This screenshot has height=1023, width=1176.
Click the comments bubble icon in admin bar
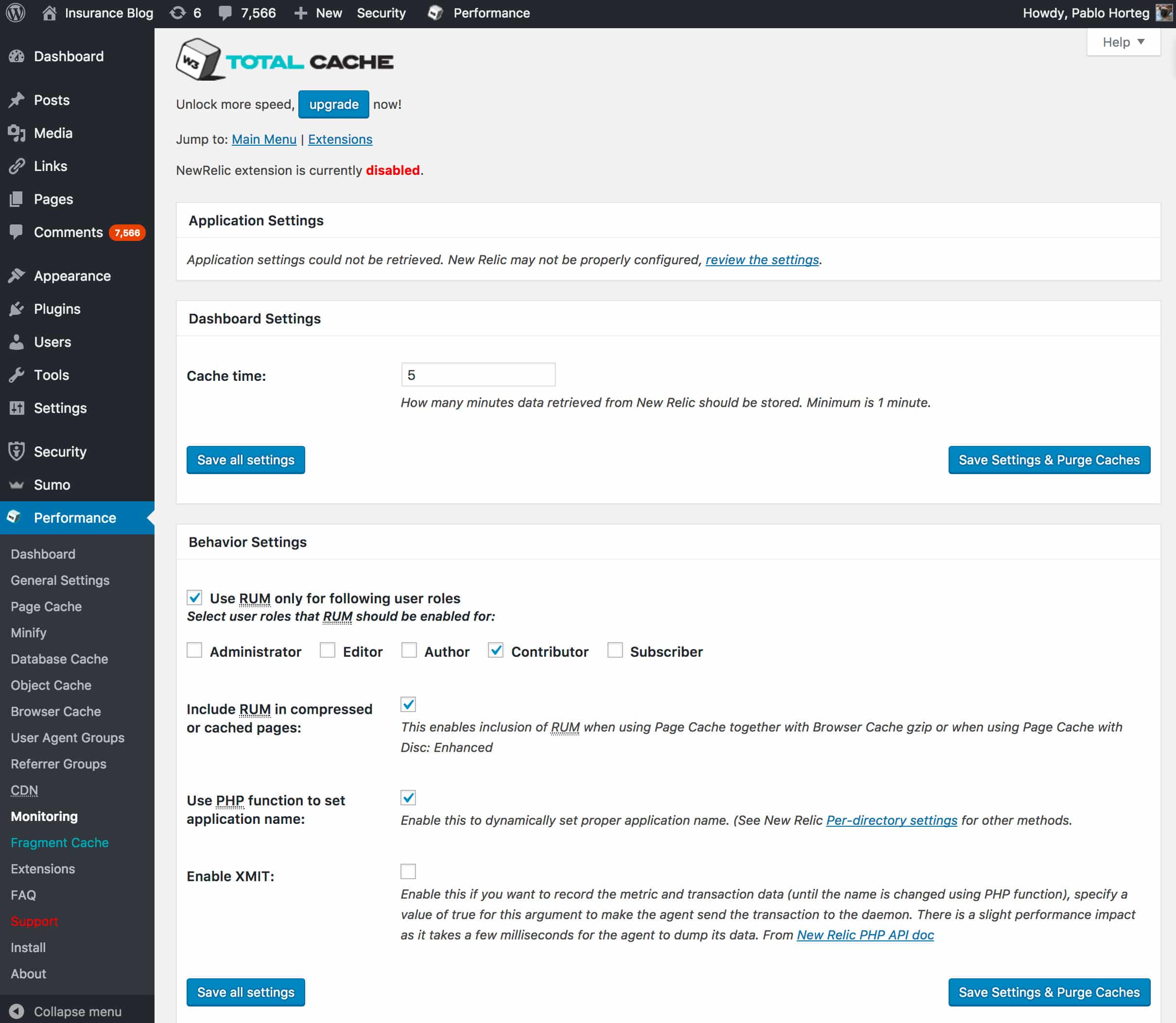(x=225, y=13)
